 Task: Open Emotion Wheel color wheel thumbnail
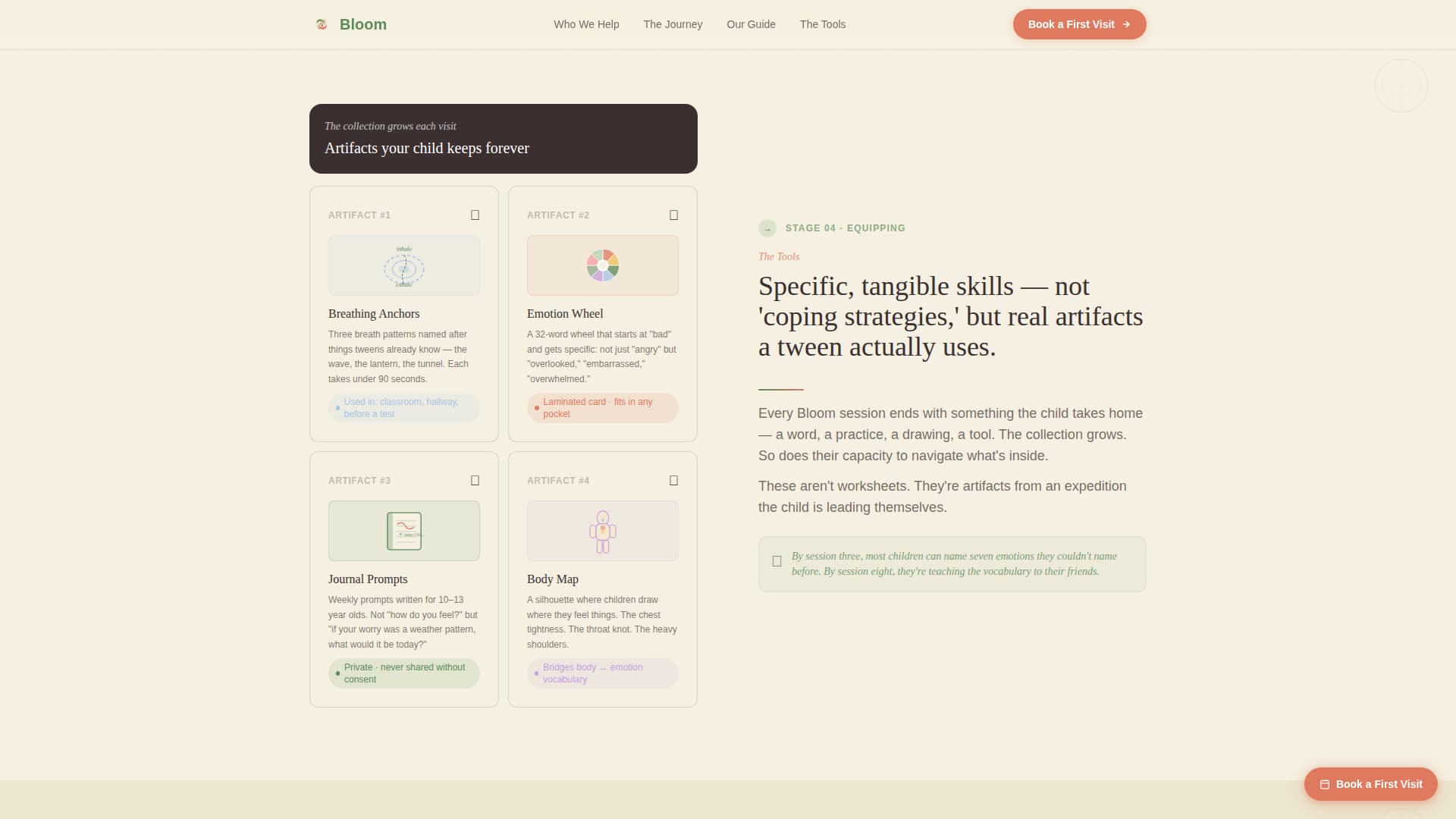point(603,265)
